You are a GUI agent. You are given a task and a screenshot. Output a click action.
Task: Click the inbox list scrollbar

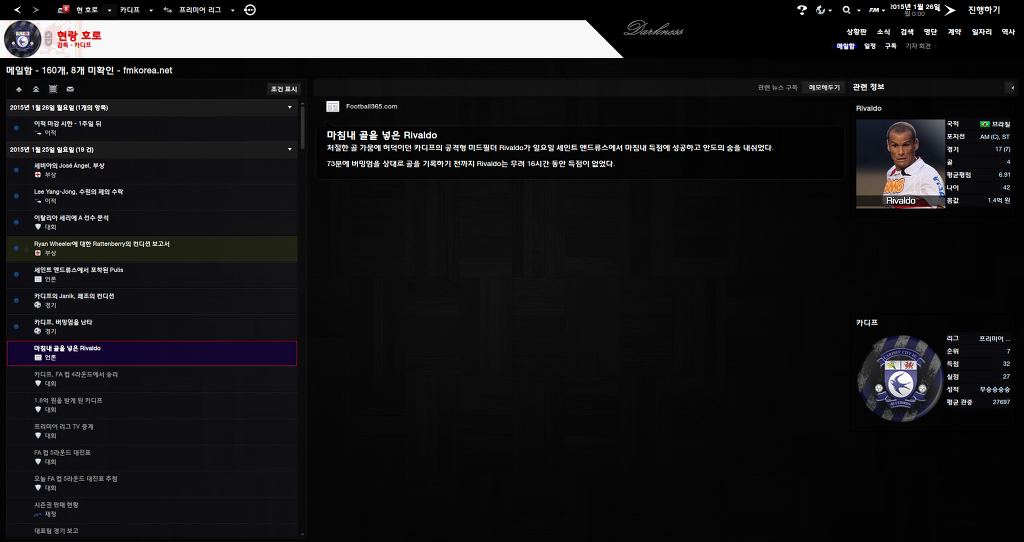[302, 127]
